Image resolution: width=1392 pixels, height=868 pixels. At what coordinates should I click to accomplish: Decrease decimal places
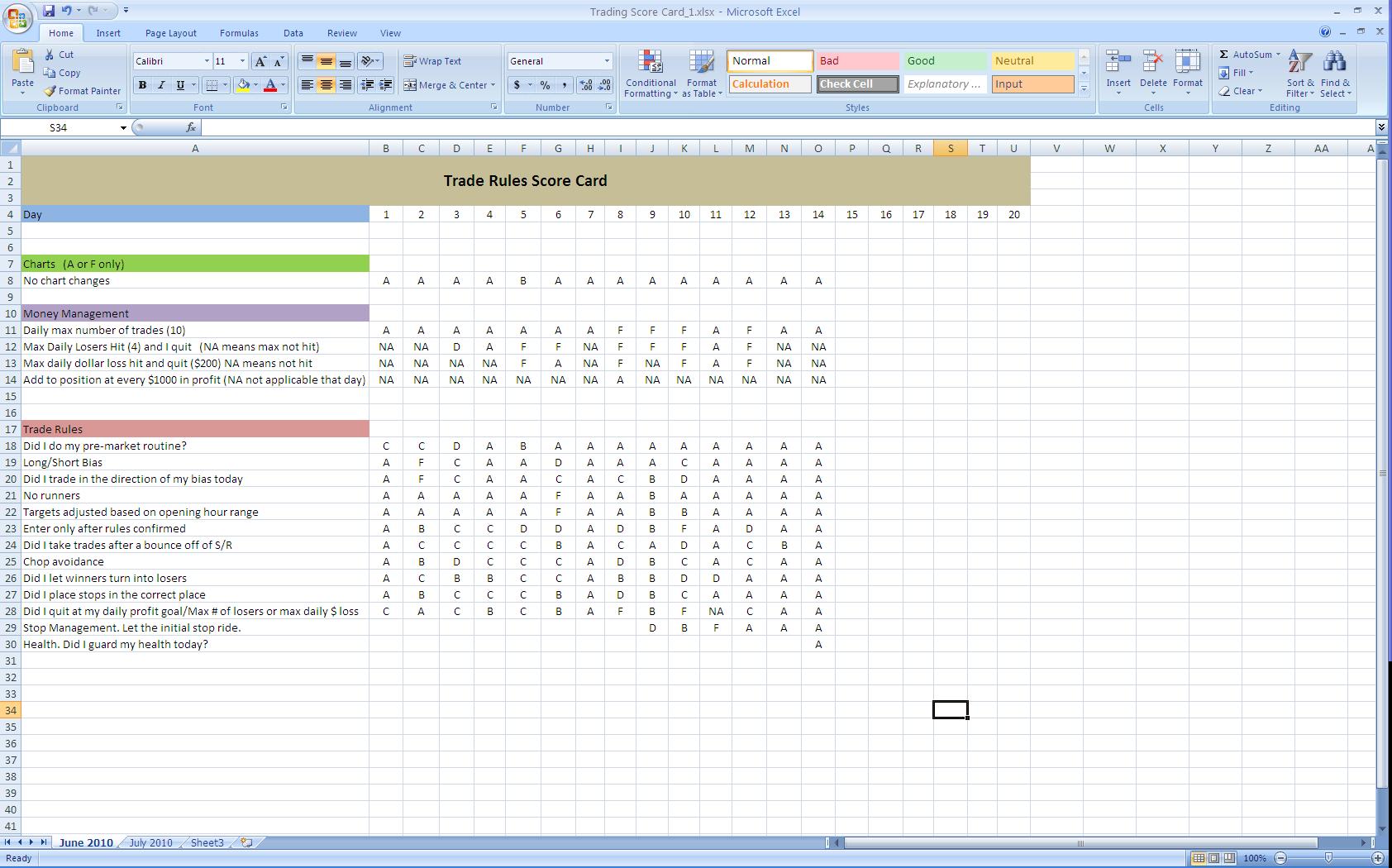[604, 85]
